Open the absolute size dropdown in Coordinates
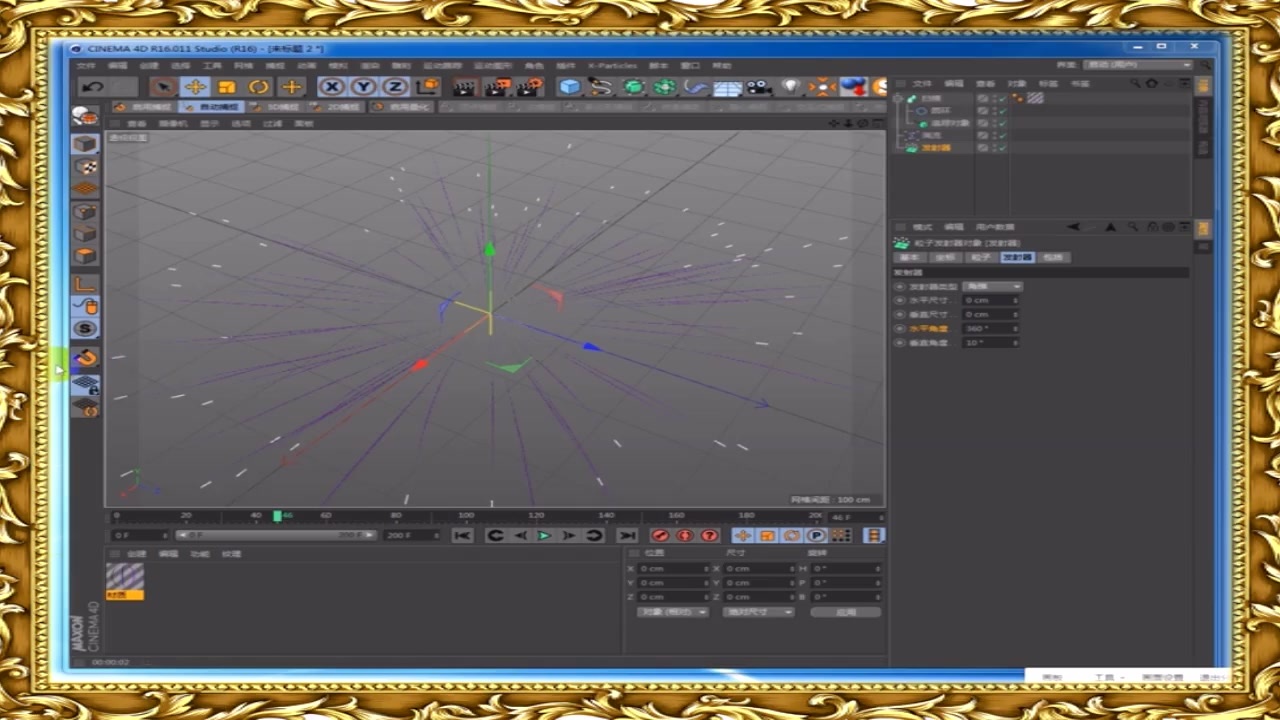The width and height of the screenshot is (1280, 720). click(759, 611)
